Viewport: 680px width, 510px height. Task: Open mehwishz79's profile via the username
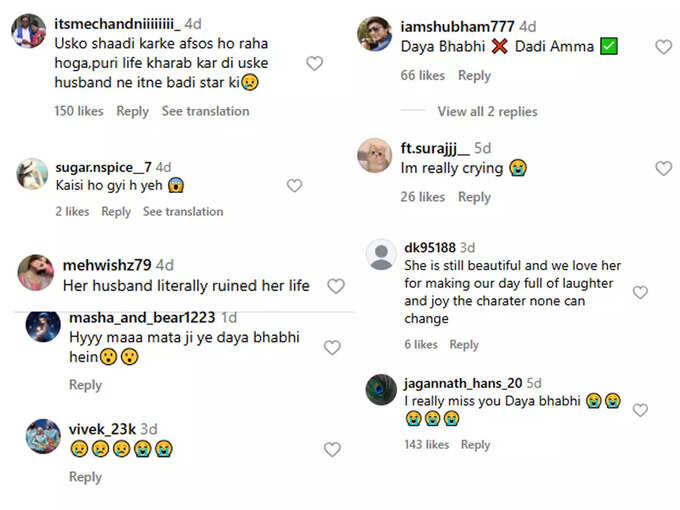coord(107,265)
